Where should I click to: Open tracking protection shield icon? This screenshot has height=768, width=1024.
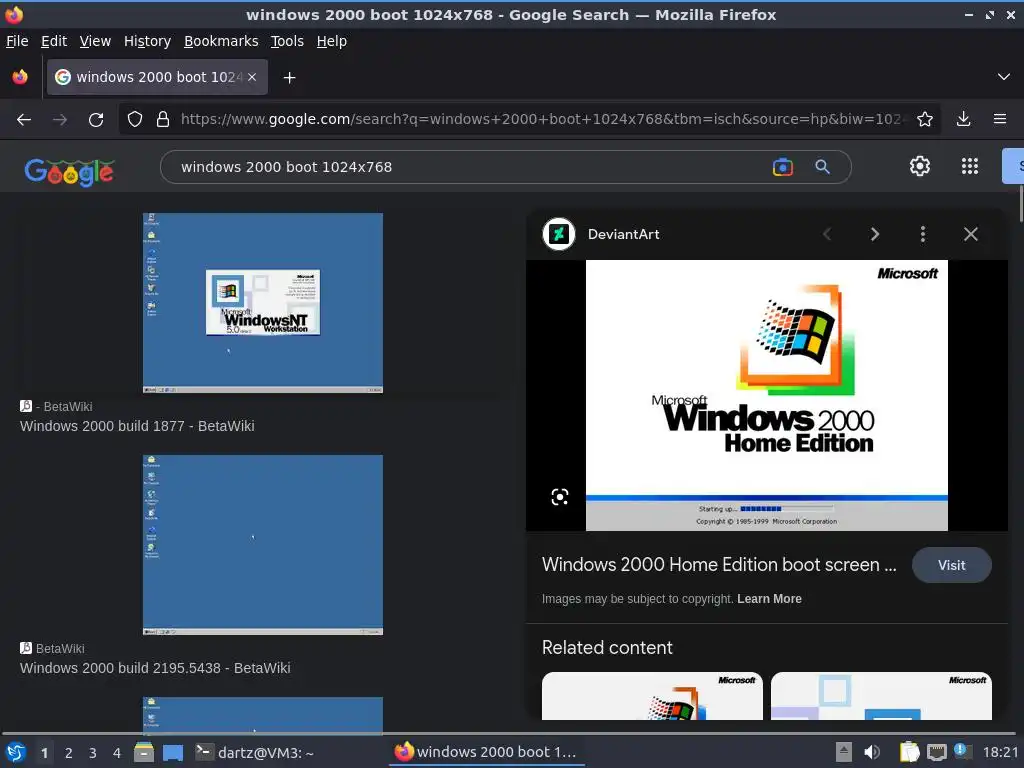pos(135,120)
